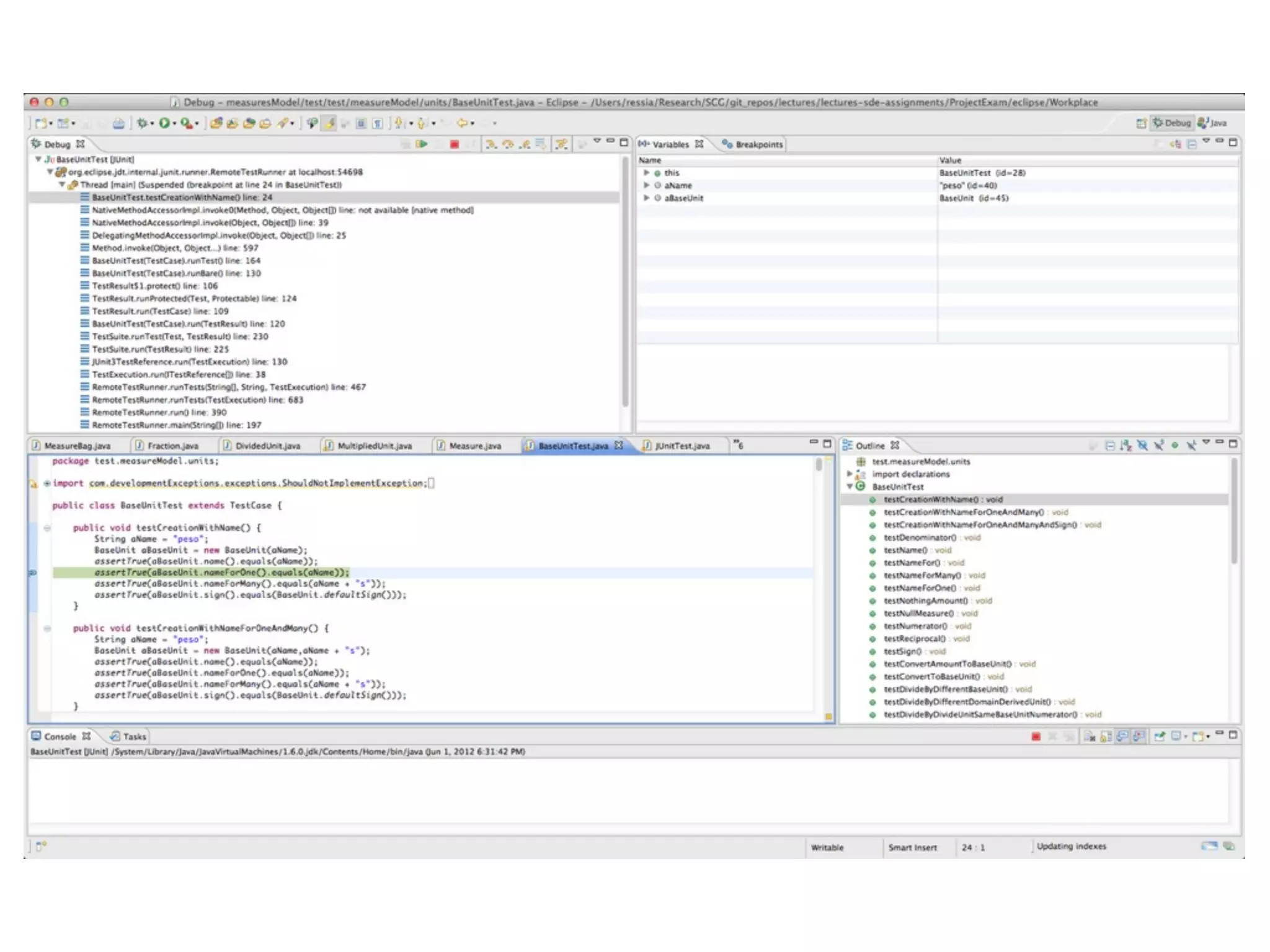1270x952 pixels.
Task: Toggle Hide Fields filter in Outline toolbar
Action: pyautogui.click(x=1142, y=446)
